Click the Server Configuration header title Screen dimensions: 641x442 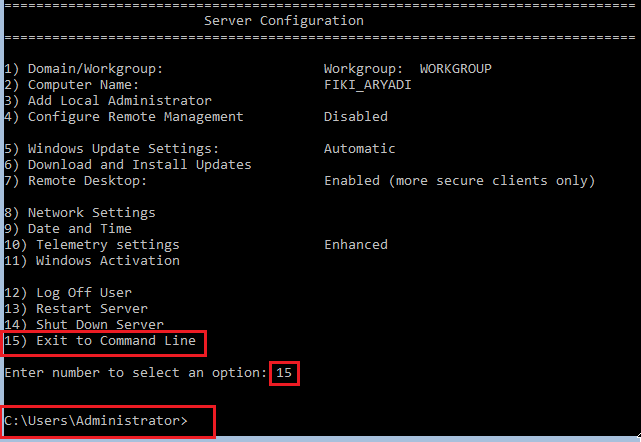point(283,20)
